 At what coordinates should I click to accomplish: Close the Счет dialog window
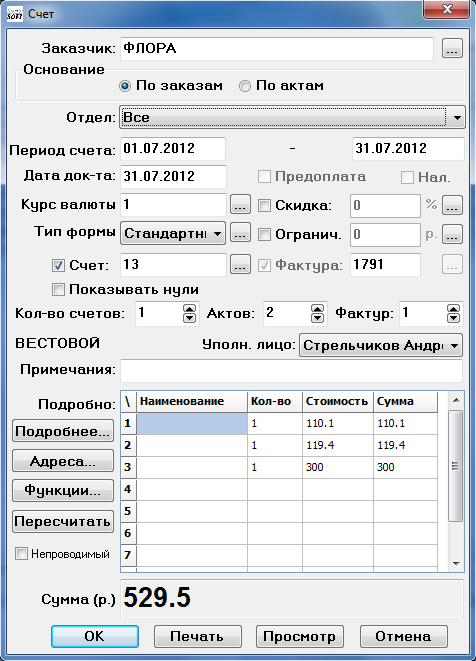point(446,9)
